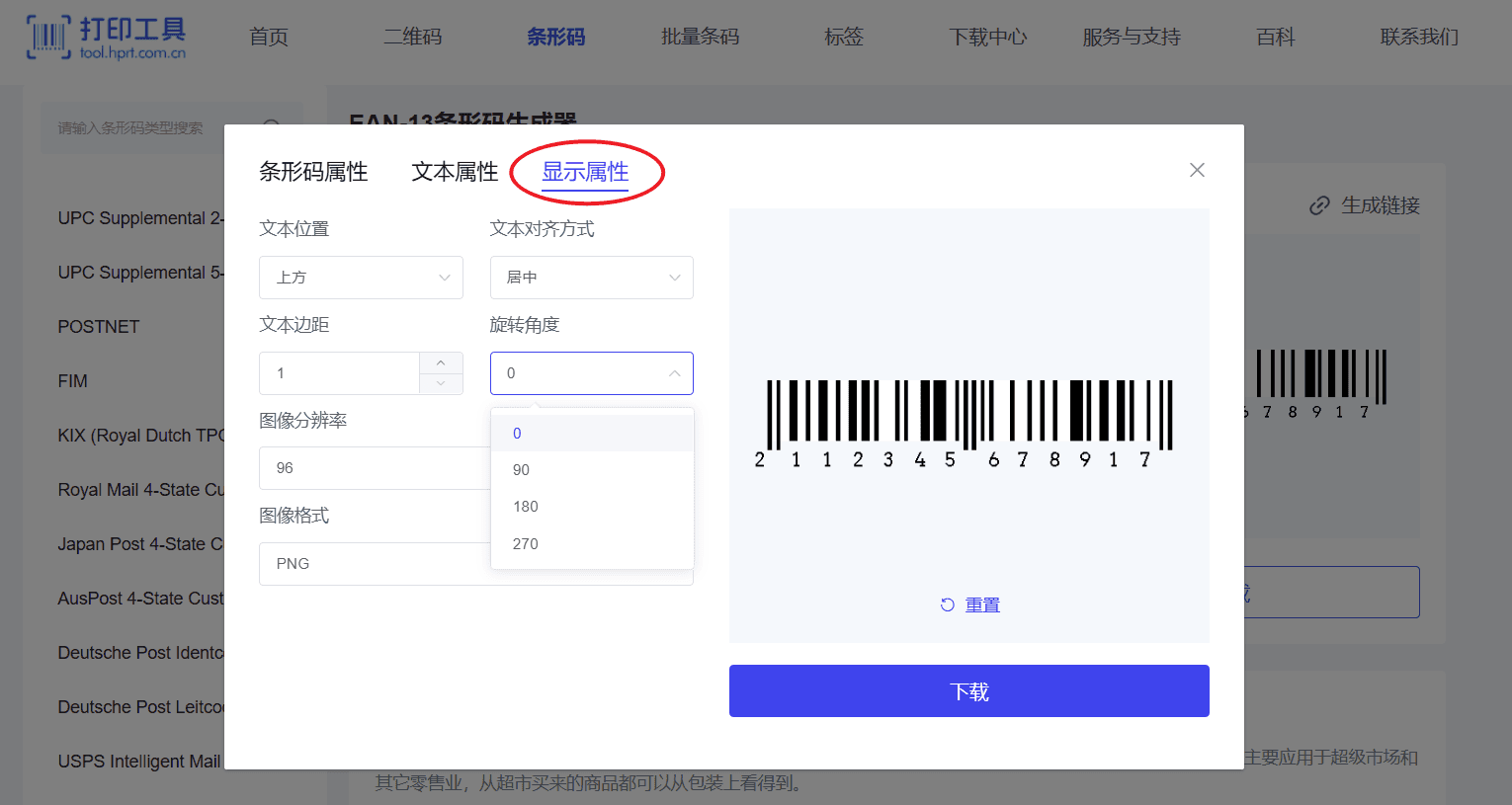Viewport: 1512px width, 805px height.
Task: Select FIM in sidebar list
Action: click(73, 381)
